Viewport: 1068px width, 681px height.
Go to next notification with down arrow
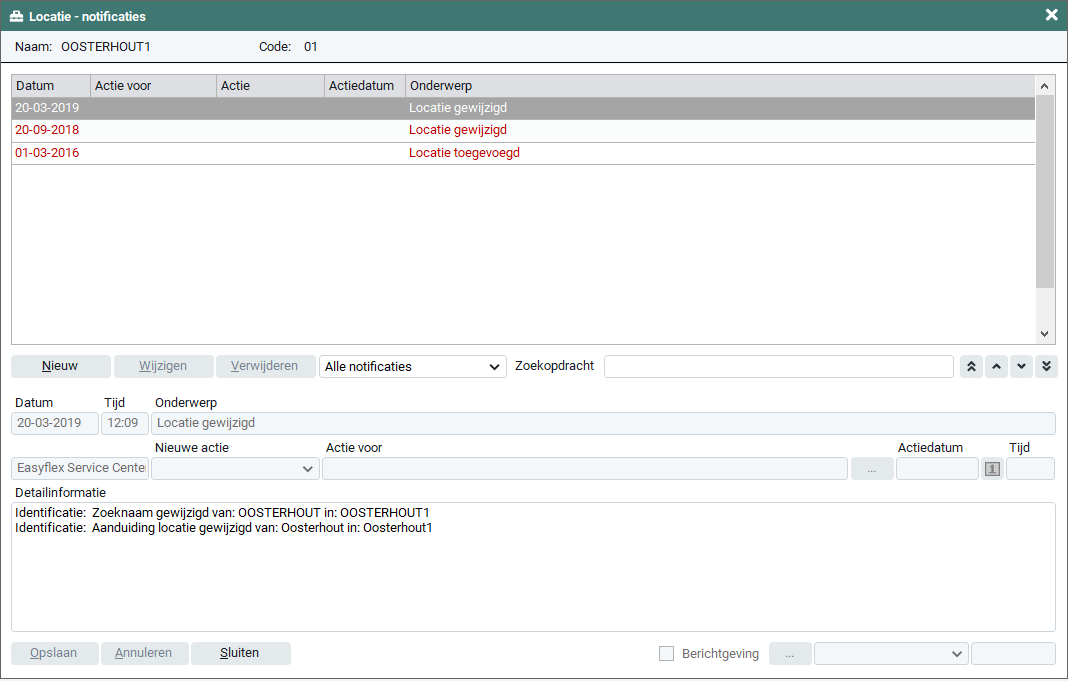tap(1020, 367)
